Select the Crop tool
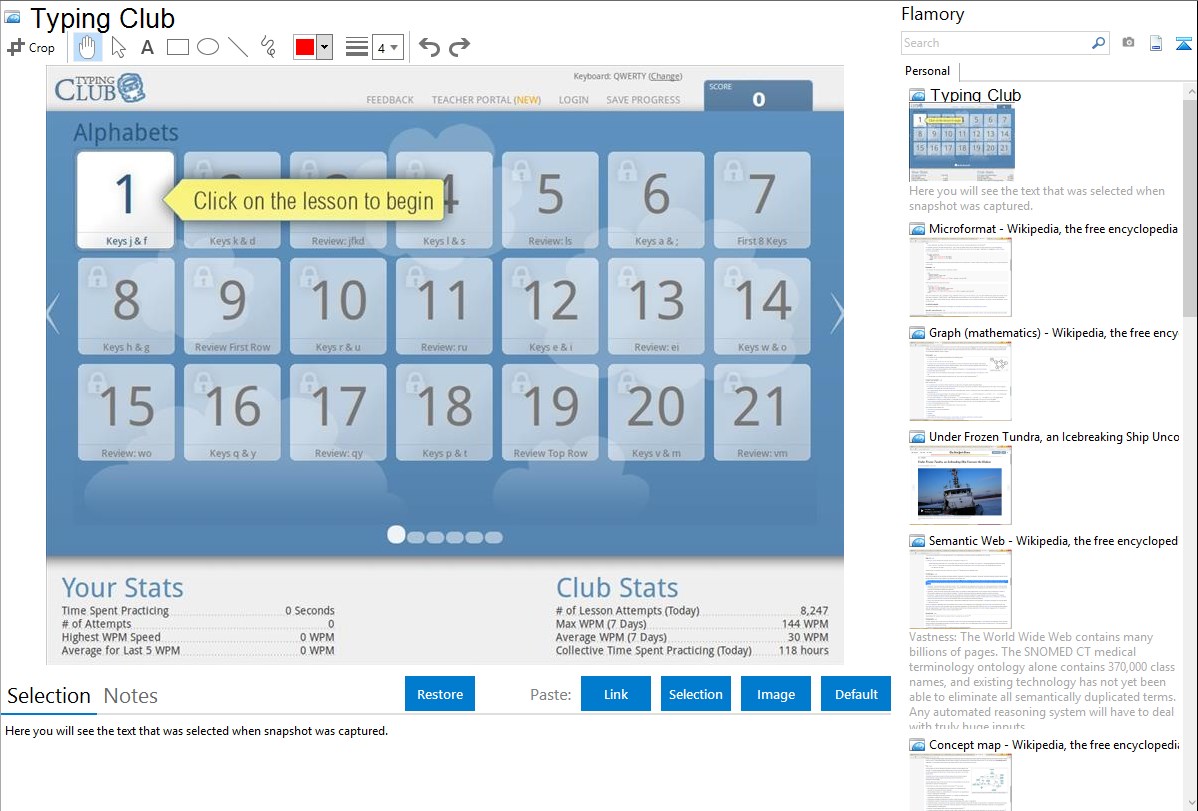1198x811 pixels. click(31, 47)
